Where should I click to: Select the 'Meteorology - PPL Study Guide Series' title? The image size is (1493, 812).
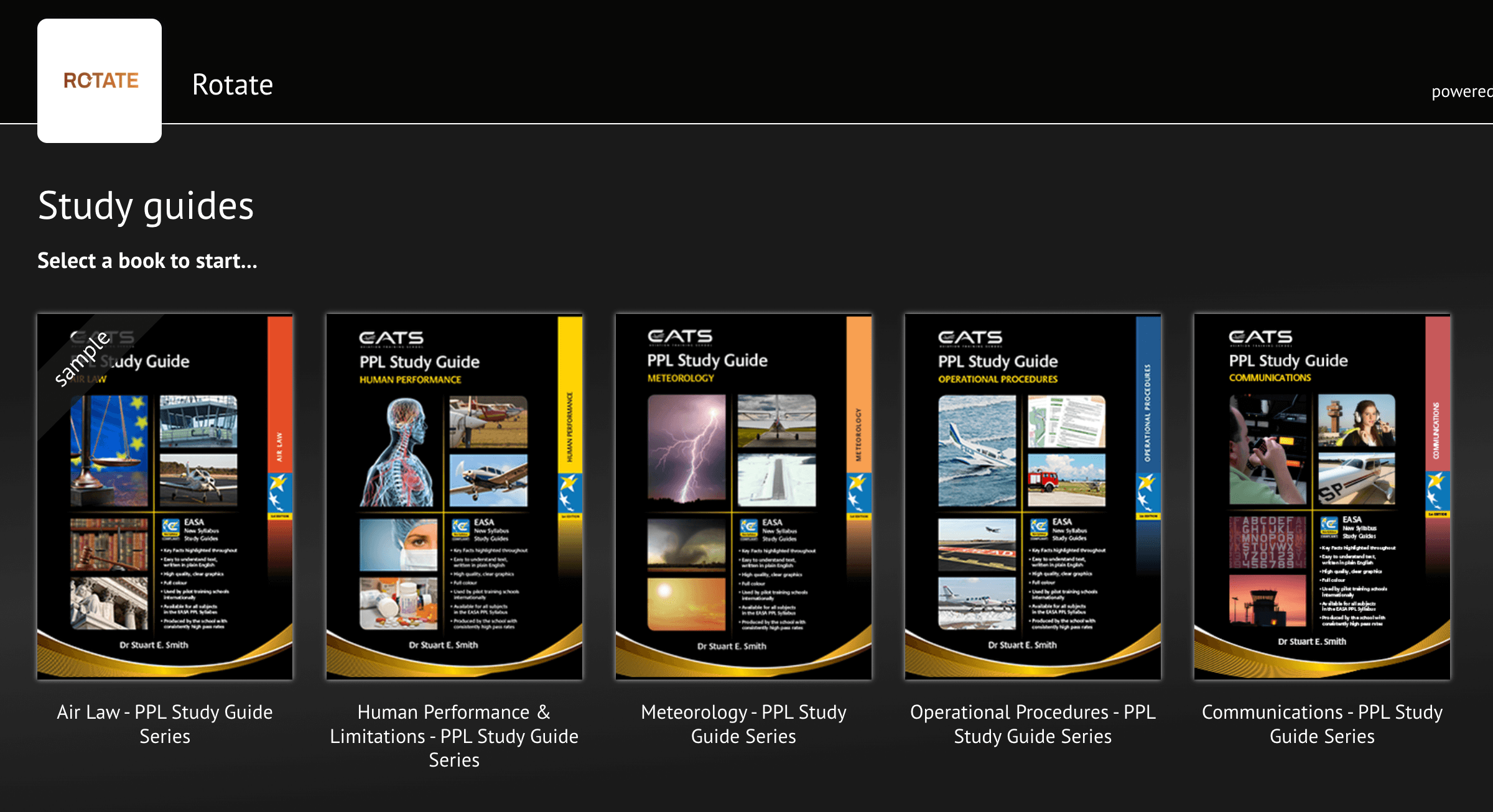743,724
